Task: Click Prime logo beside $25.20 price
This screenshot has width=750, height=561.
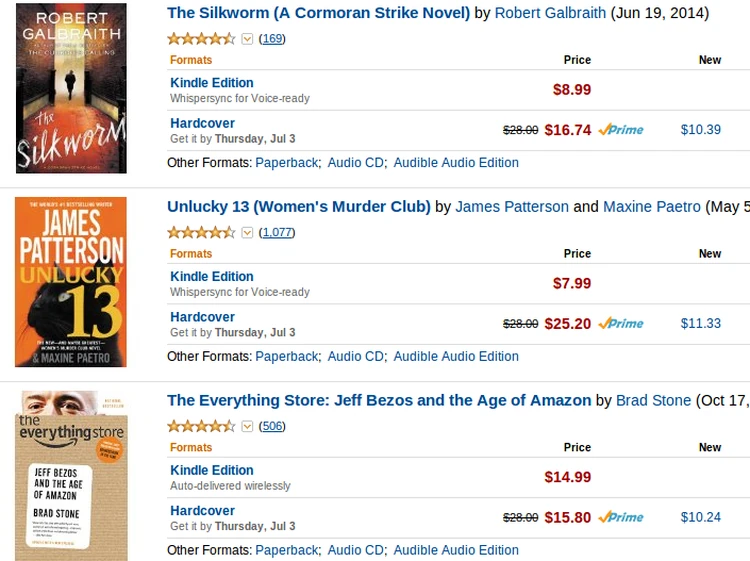Action: pyautogui.click(x=621, y=324)
